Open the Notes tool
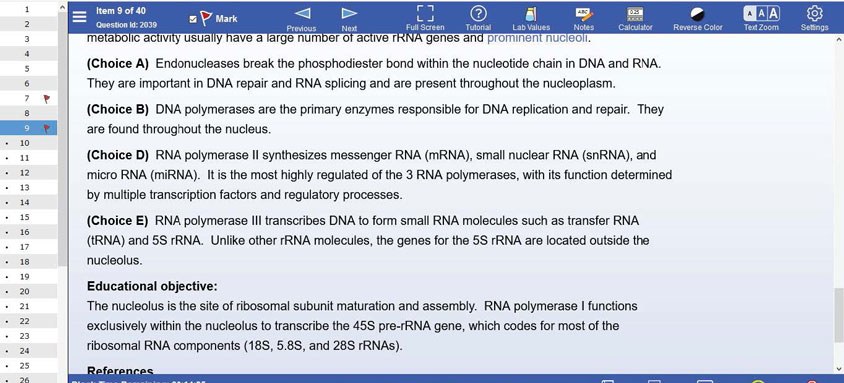The height and width of the screenshot is (383, 844). coord(583,18)
